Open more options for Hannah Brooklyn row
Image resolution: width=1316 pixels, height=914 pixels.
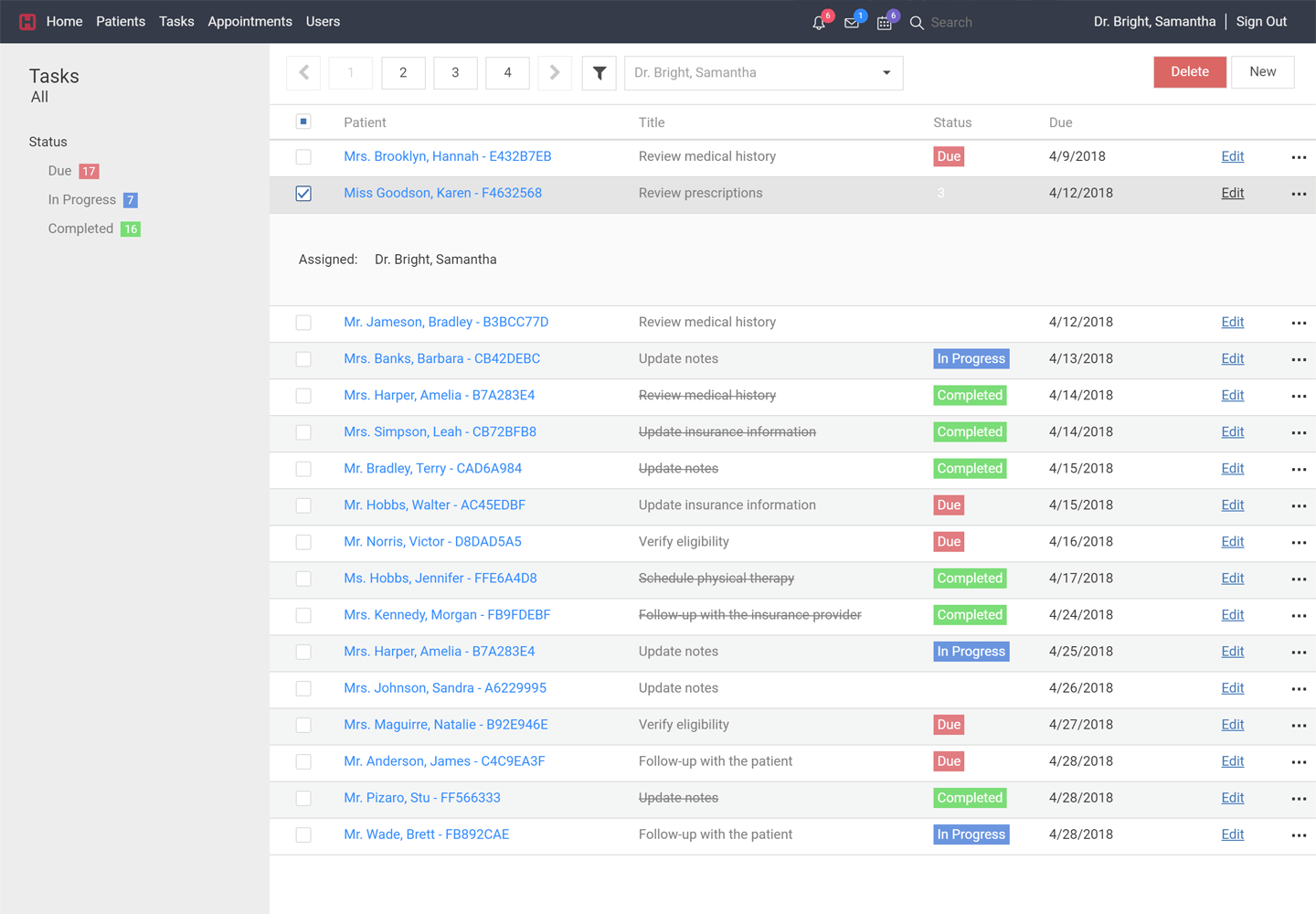click(x=1299, y=157)
